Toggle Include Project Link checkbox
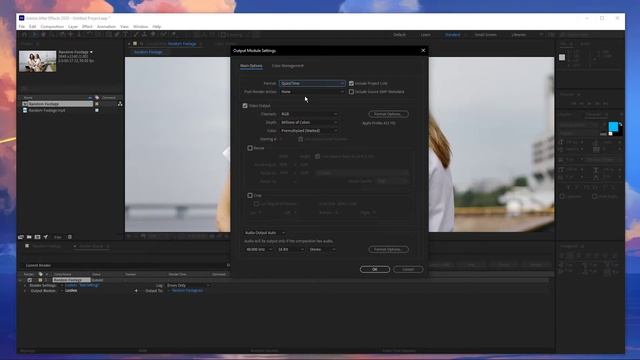 (x=351, y=83)
